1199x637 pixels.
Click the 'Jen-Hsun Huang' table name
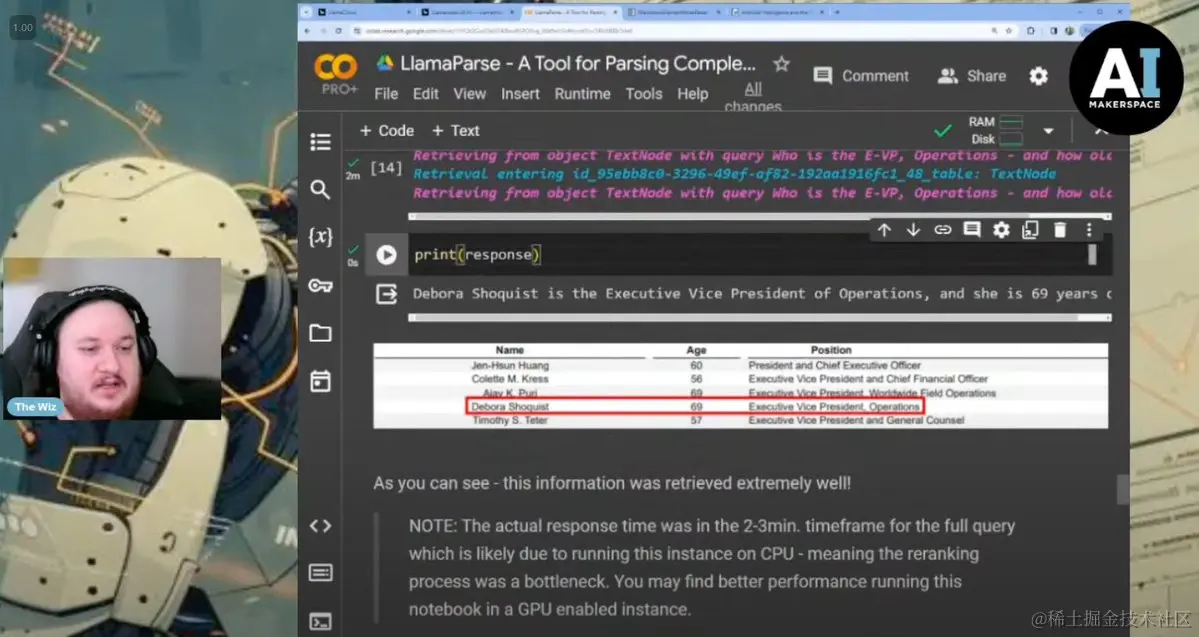510,366
